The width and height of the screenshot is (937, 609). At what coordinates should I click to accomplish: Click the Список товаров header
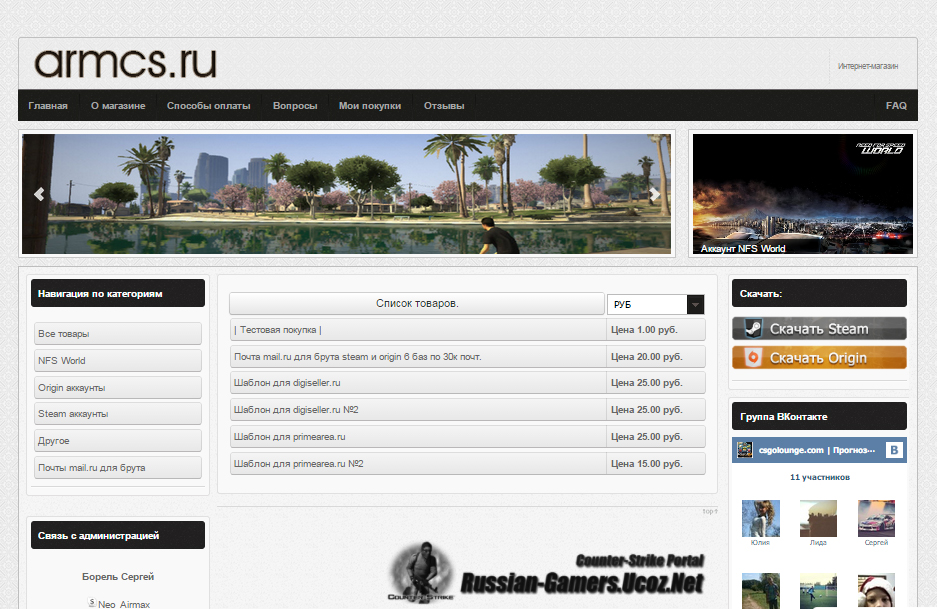417,304
